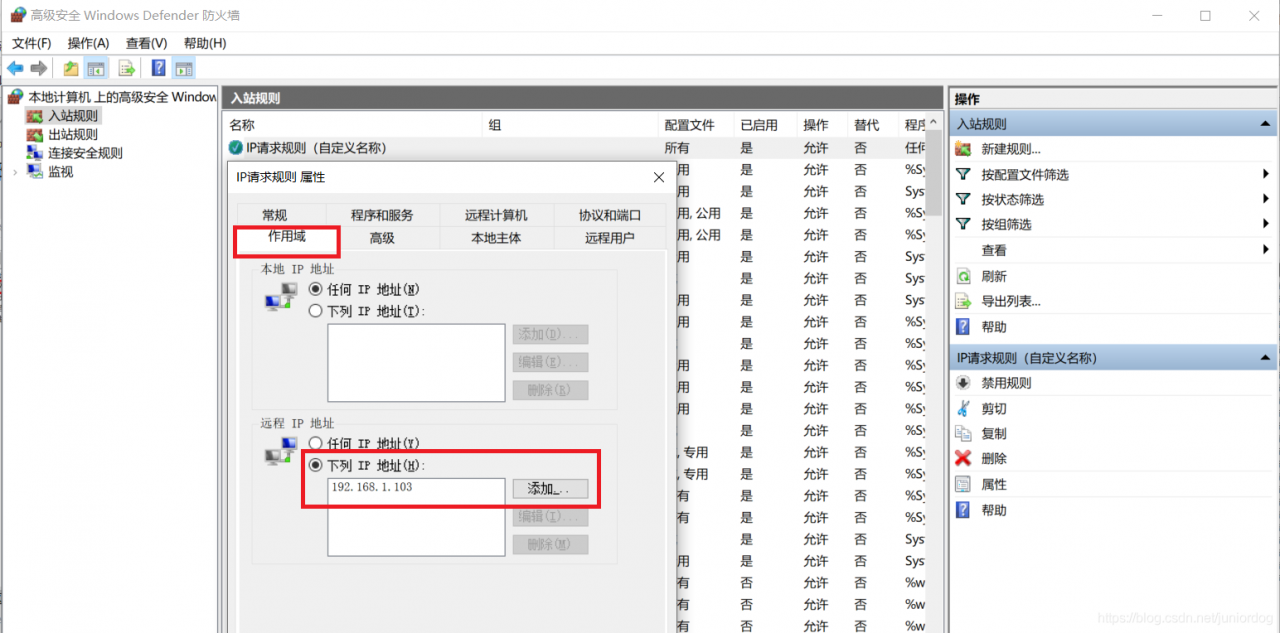This screenshot has width=1280, height=633.
Task: Click 添加 button beside the remote IP list
Action: tap(550, 489)
